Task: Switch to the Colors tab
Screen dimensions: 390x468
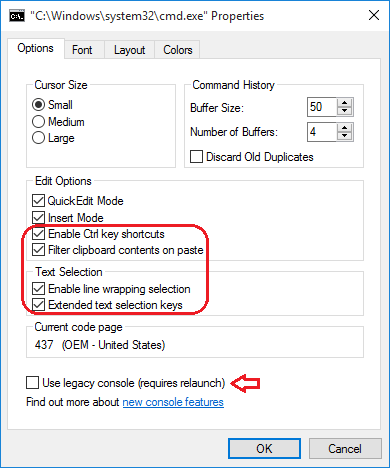Action: coord(178,50)
